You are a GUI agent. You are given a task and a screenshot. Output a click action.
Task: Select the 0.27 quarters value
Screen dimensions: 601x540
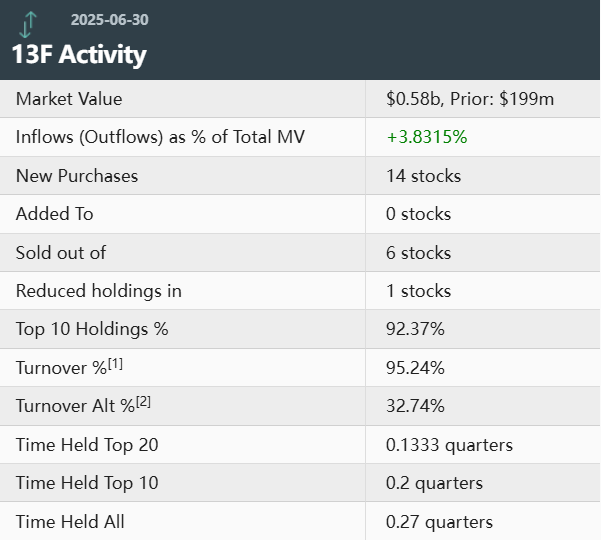(x=439, y=521)
